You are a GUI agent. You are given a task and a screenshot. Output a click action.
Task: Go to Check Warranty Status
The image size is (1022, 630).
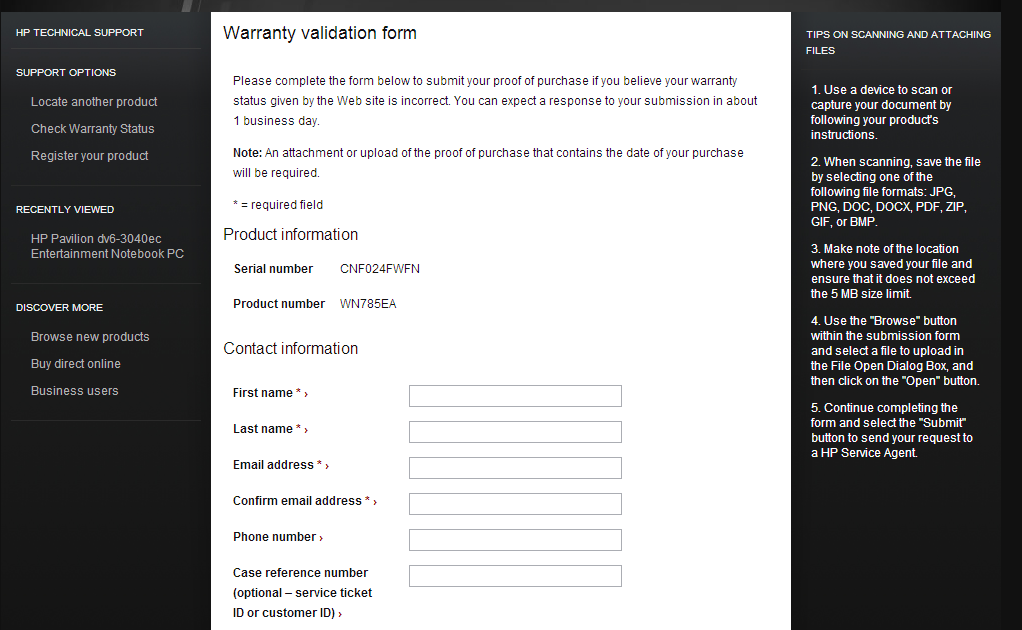[92, 129]
